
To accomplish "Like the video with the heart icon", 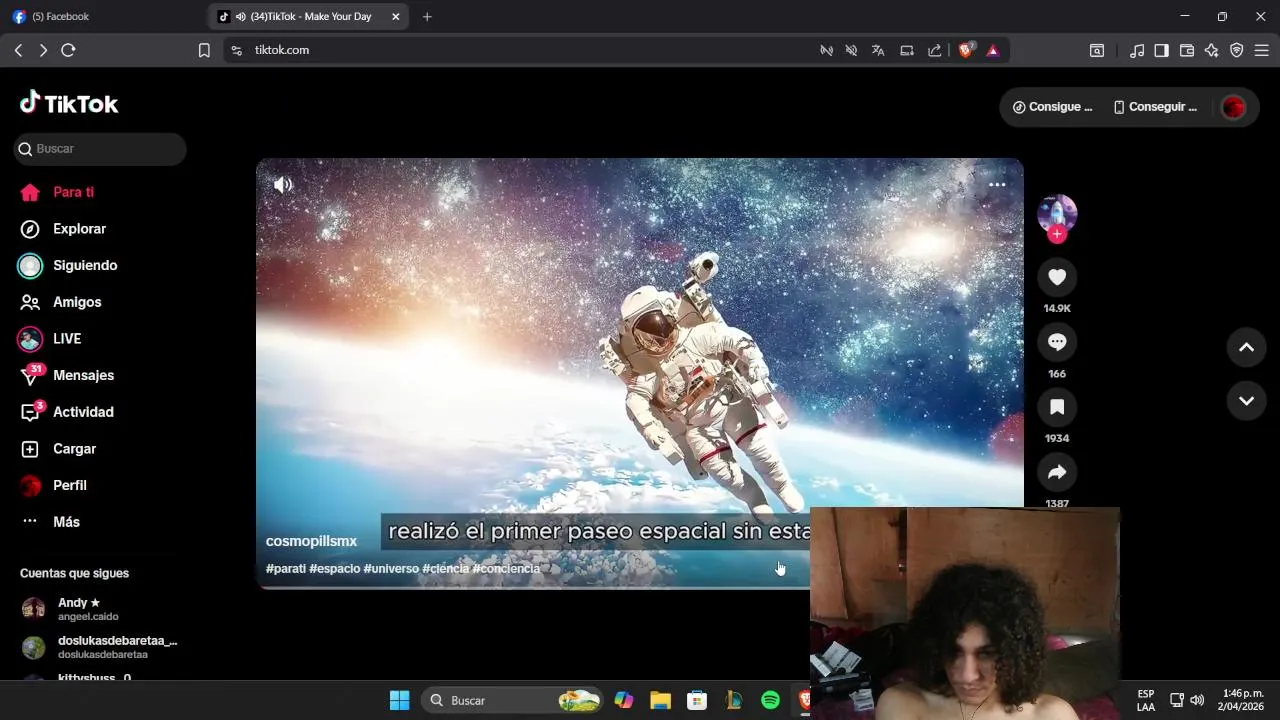I will click(1057, 277).
